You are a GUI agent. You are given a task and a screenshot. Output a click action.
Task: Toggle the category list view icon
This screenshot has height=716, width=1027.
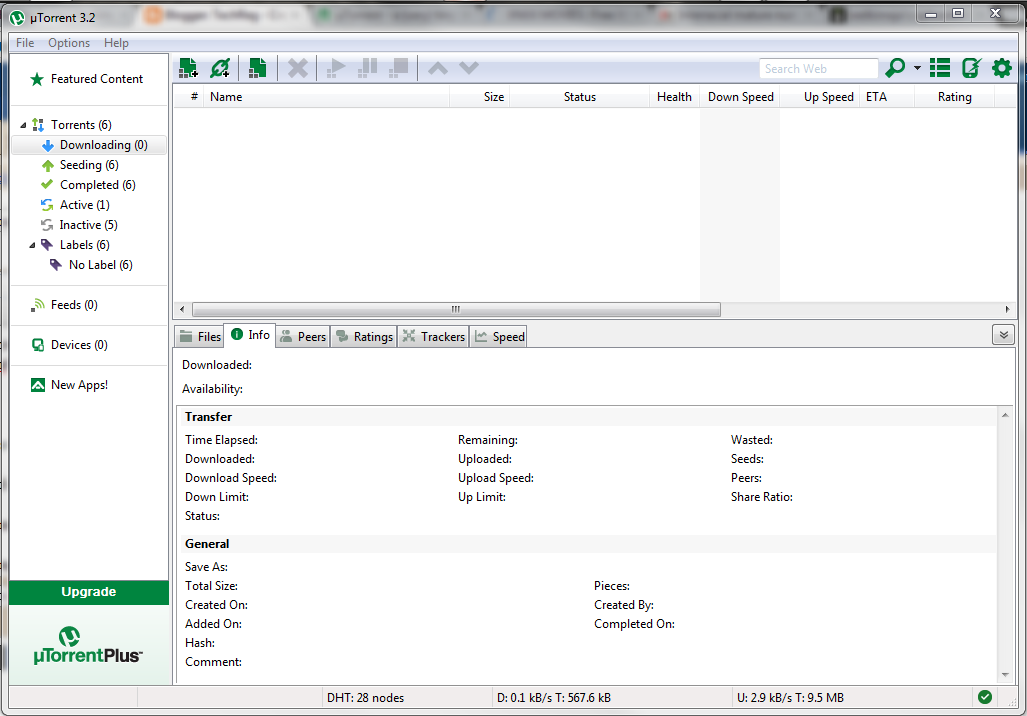click(940, 67)
